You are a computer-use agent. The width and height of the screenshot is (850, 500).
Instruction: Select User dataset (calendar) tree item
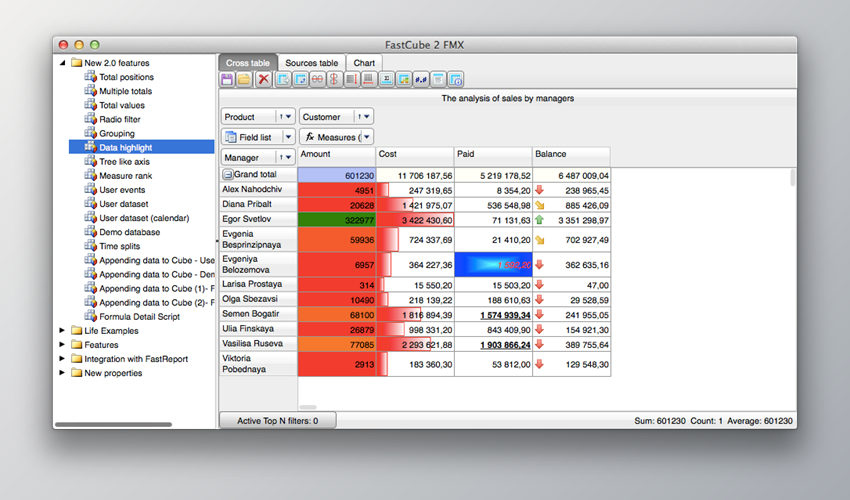pyautogui.click(x=144, y=217)
